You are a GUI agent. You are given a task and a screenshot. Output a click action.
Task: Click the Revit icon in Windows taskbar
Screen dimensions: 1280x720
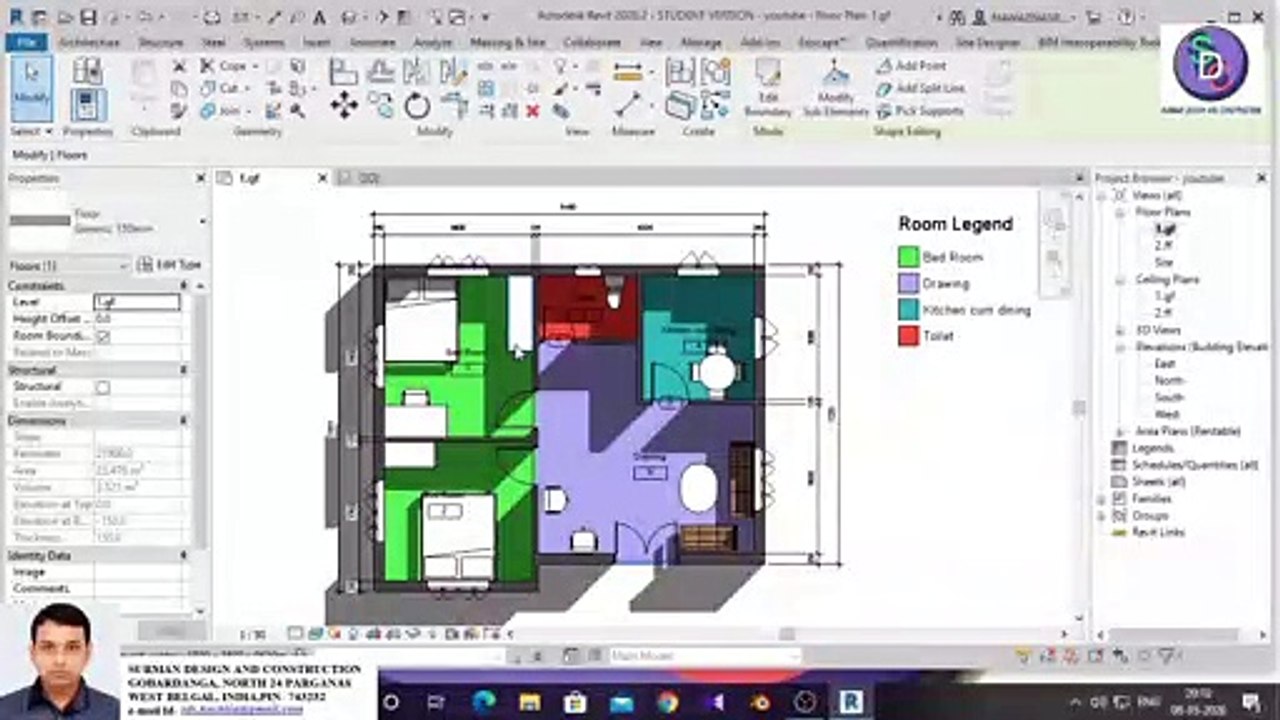pyautogui.click(x=852, y=702)
